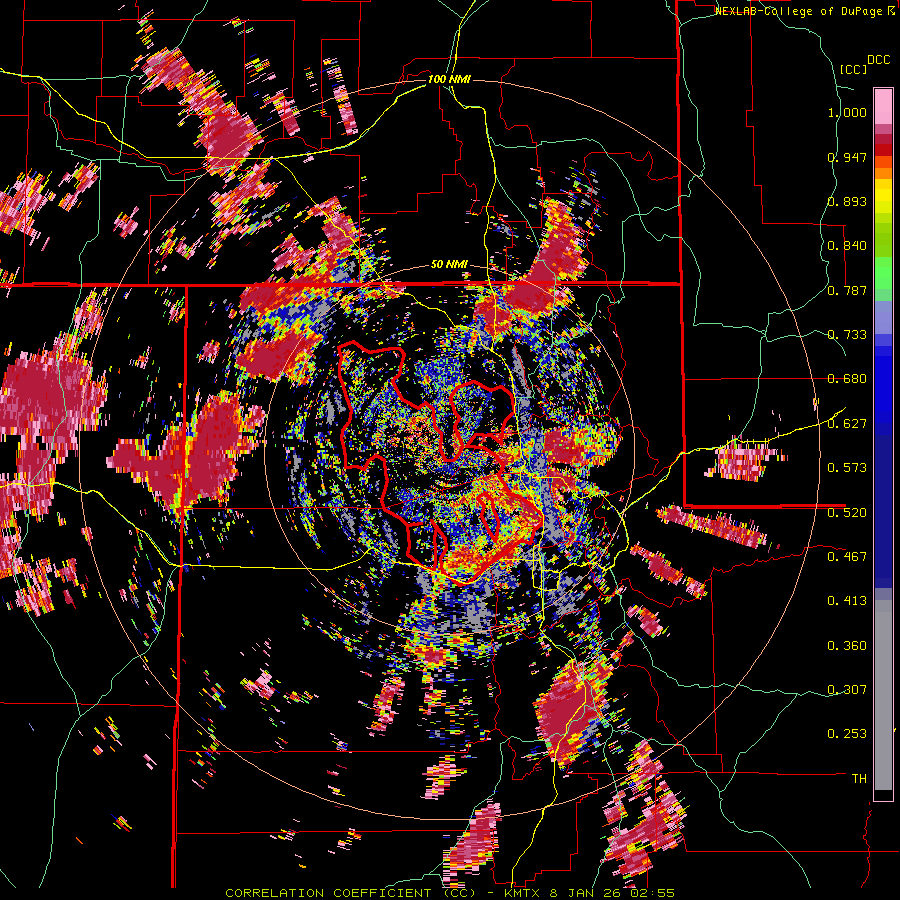Select the 1.000 scale value
Screen dimensions: 900x900
click(x=847, y=112)
